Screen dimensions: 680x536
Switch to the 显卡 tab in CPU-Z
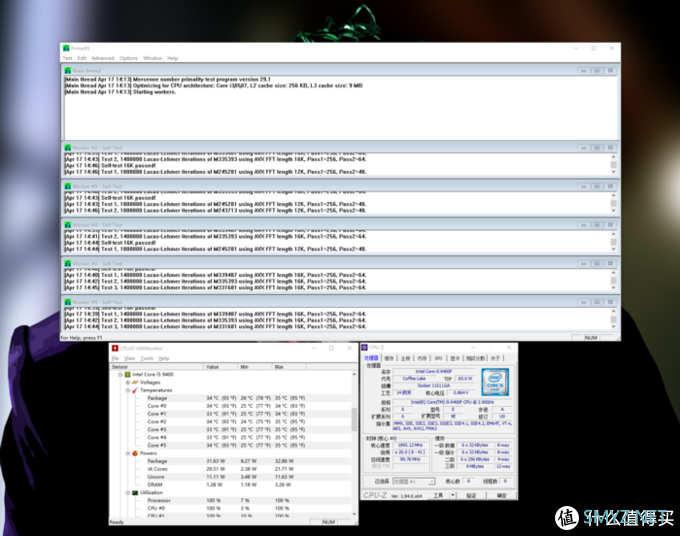tap(455, 358)
